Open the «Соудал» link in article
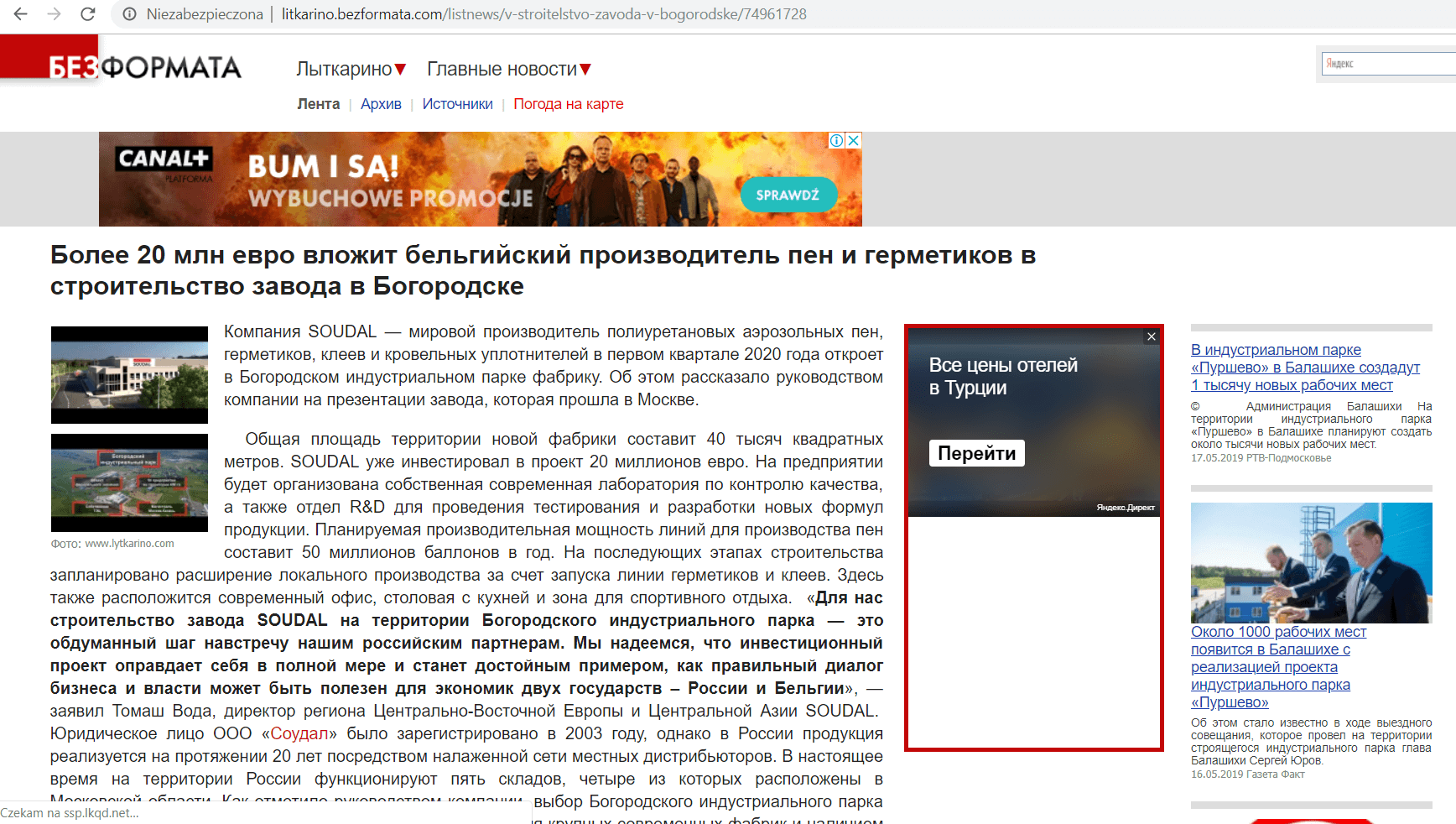This screenshot has width=1456, height=824. (x=299, y=733)
